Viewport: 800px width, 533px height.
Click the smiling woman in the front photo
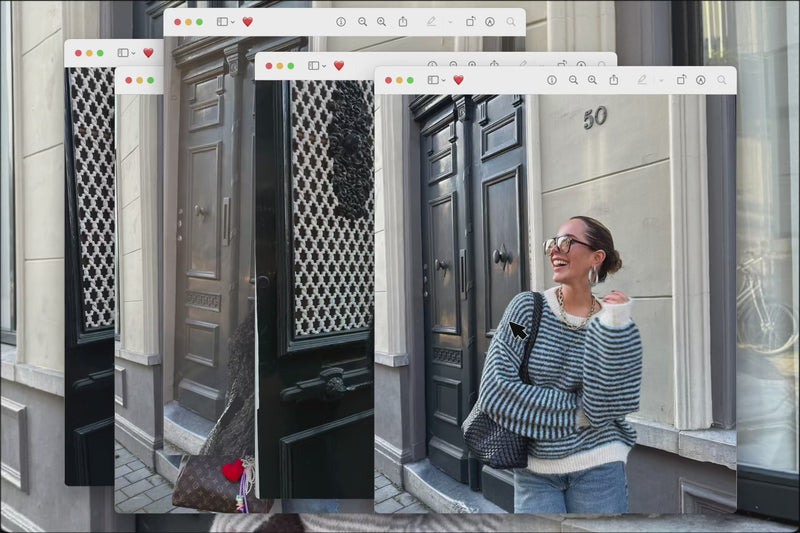click(570, 330)
